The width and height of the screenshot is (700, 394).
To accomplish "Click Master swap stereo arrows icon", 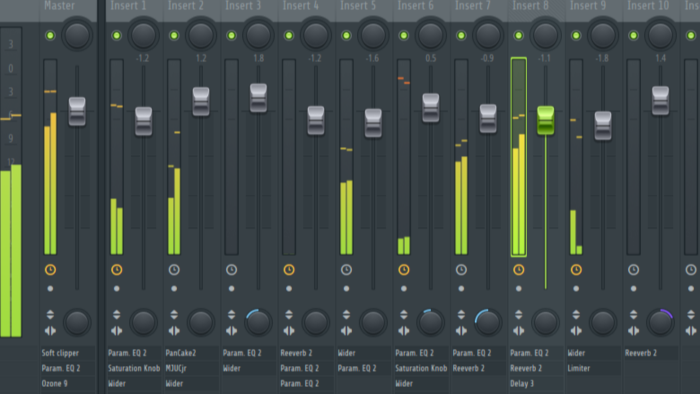I will coord(50,331).
